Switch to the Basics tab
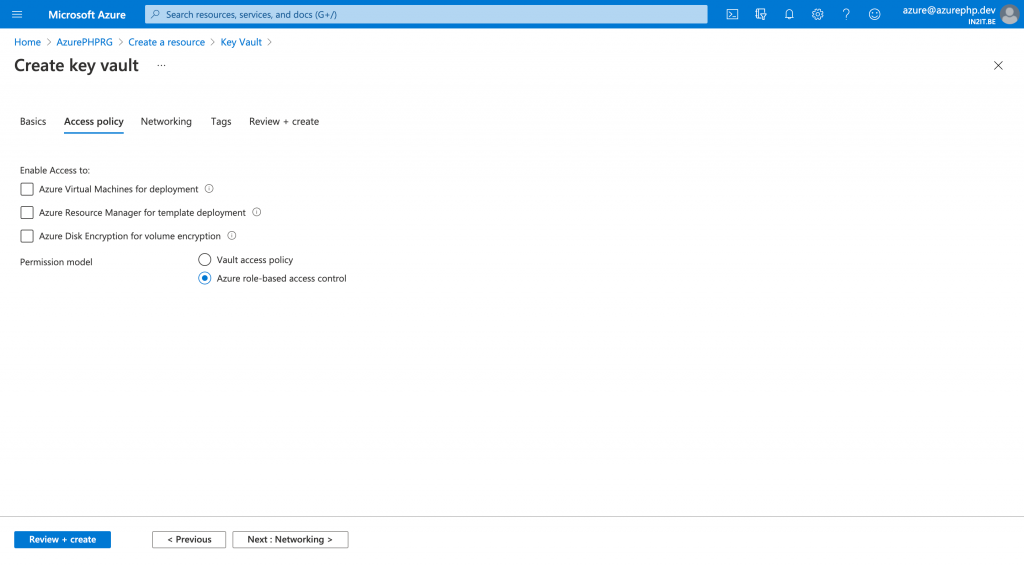Viewport: 1024px width, 566px height. point(33,121)
